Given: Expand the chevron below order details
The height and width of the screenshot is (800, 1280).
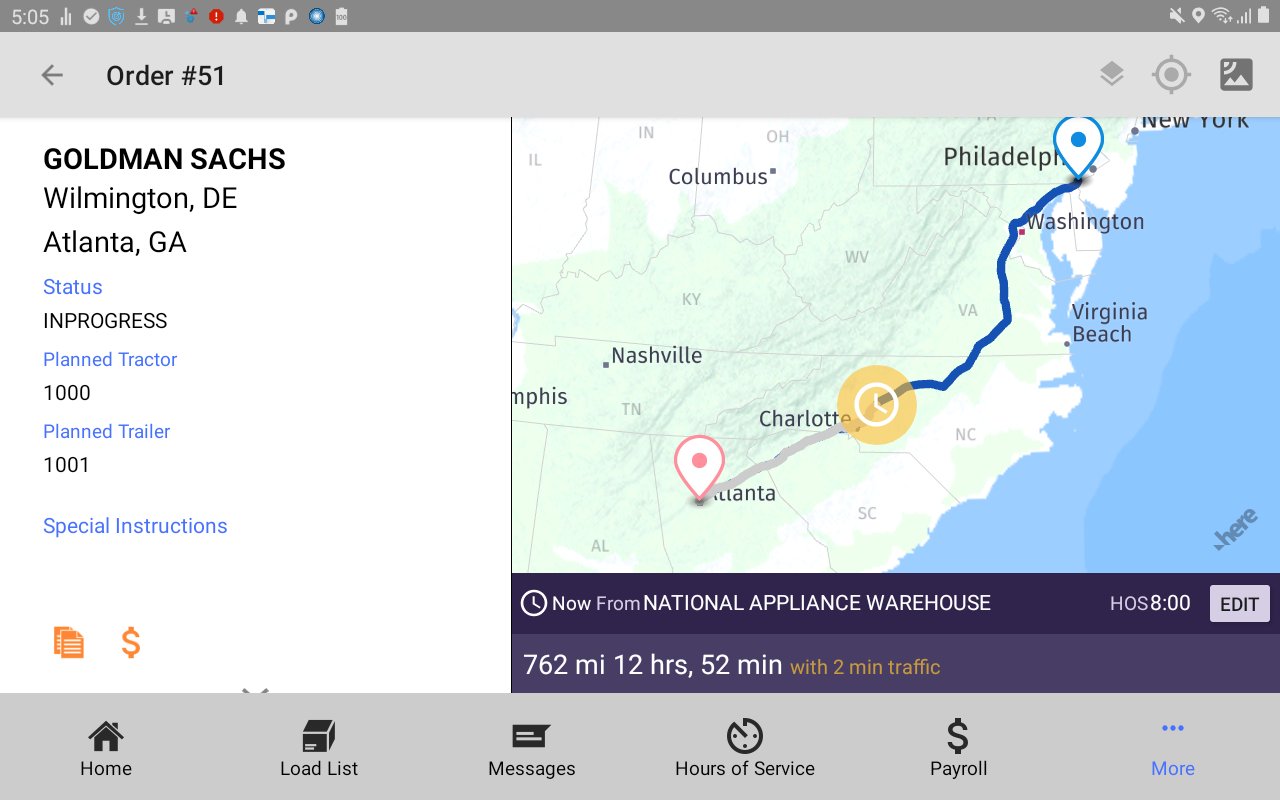Looking at the screenshot, I should (256, 690).
